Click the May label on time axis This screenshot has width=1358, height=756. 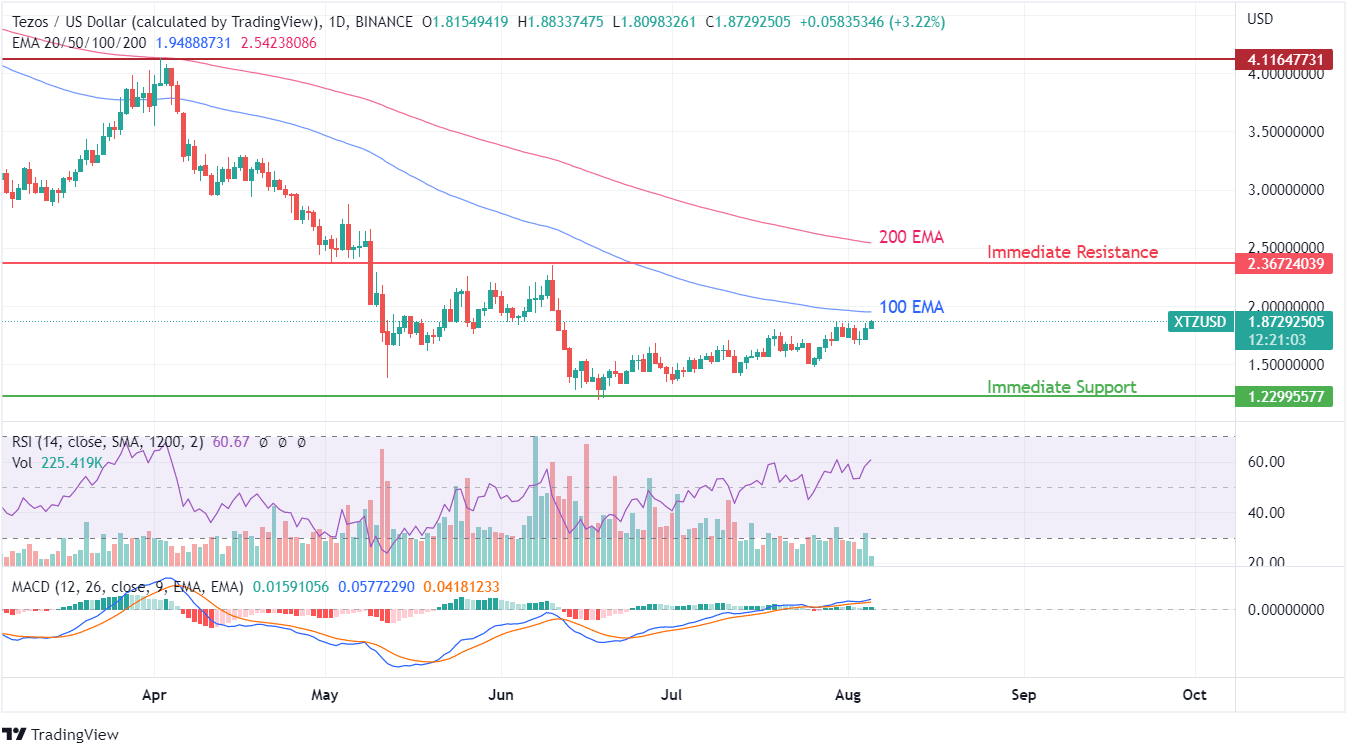(x=325, y=694)
